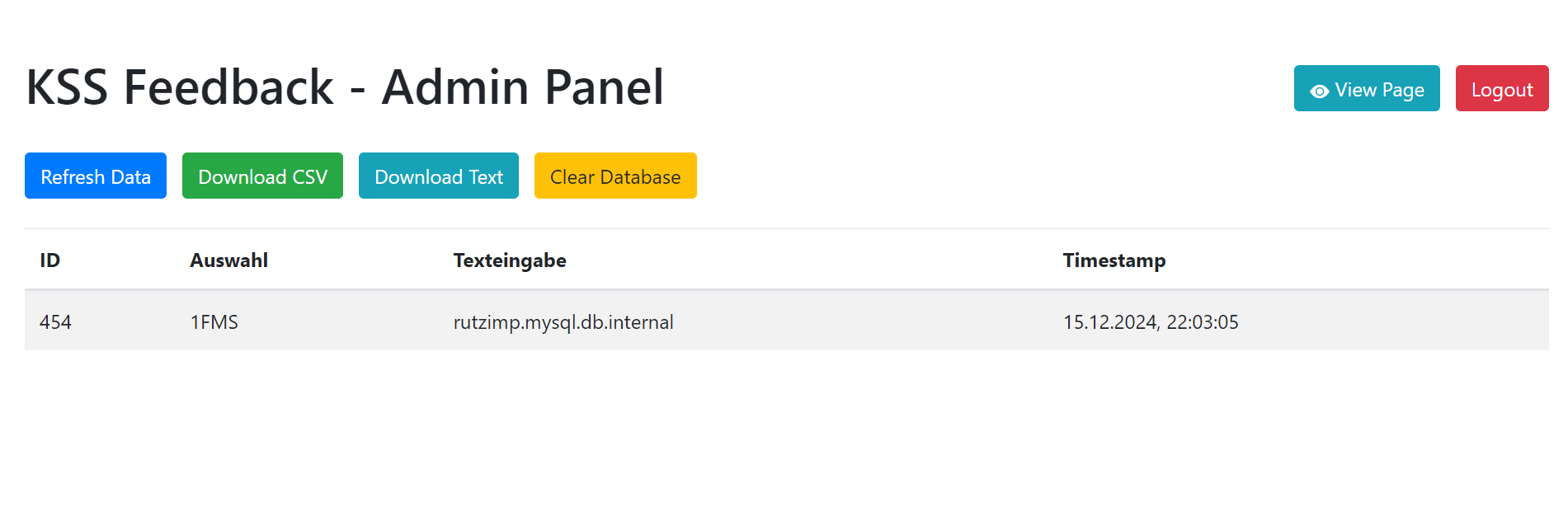This screenshot has height=530, width=1568.
Task: Download the feedback as CSV
Action: coord(262,176)
